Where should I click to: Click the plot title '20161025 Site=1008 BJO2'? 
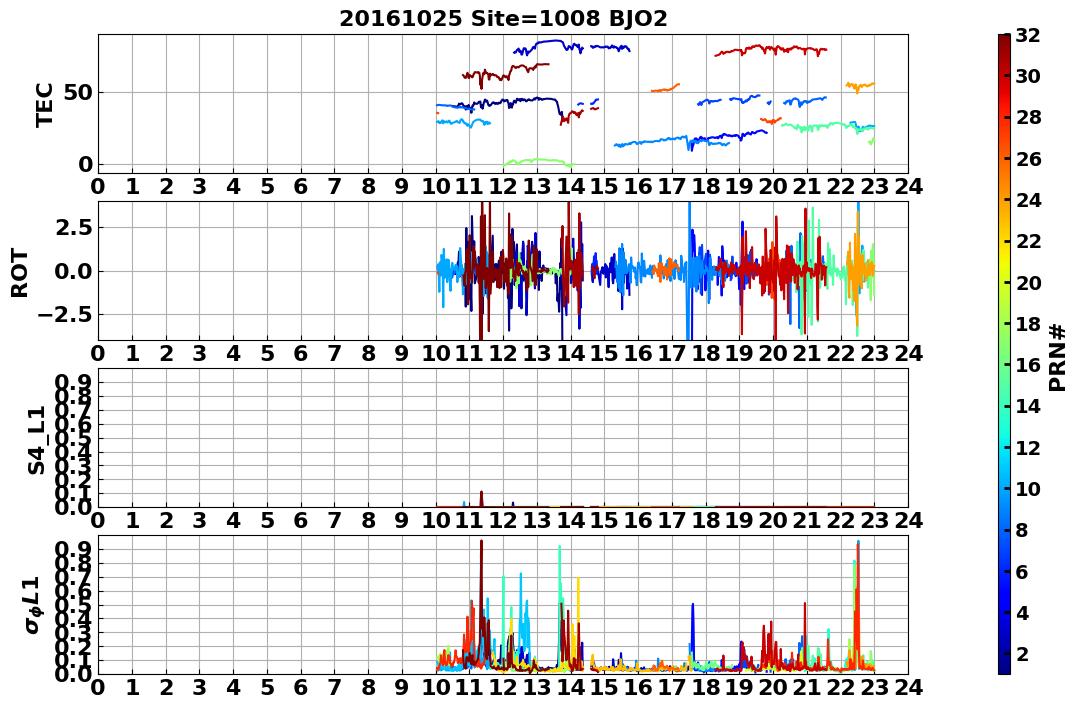click(x=503, y=19)
